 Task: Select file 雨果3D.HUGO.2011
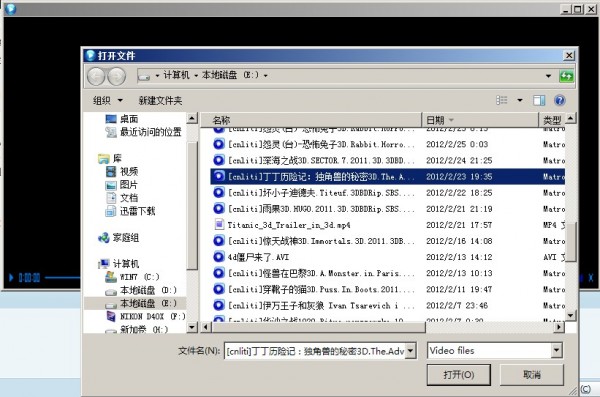[387, 209]
